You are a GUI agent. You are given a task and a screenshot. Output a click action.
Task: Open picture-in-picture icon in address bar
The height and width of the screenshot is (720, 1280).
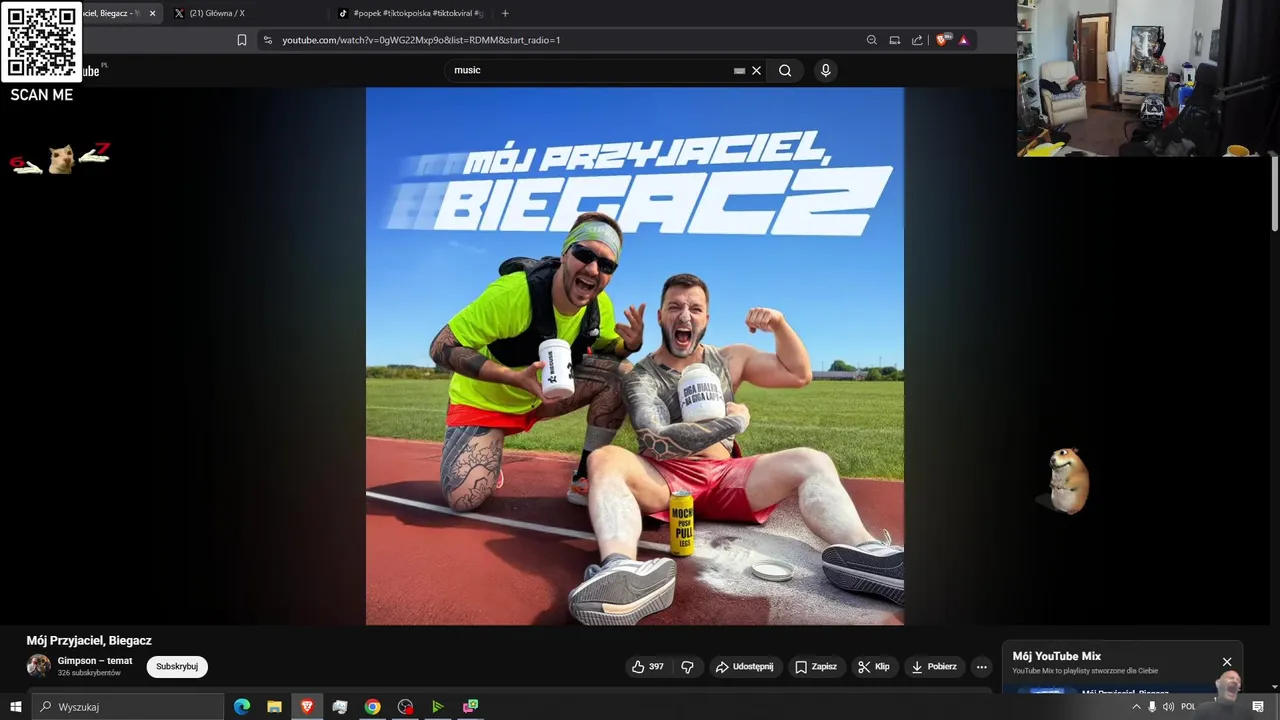pyautogui.click(x=894, y=40)
